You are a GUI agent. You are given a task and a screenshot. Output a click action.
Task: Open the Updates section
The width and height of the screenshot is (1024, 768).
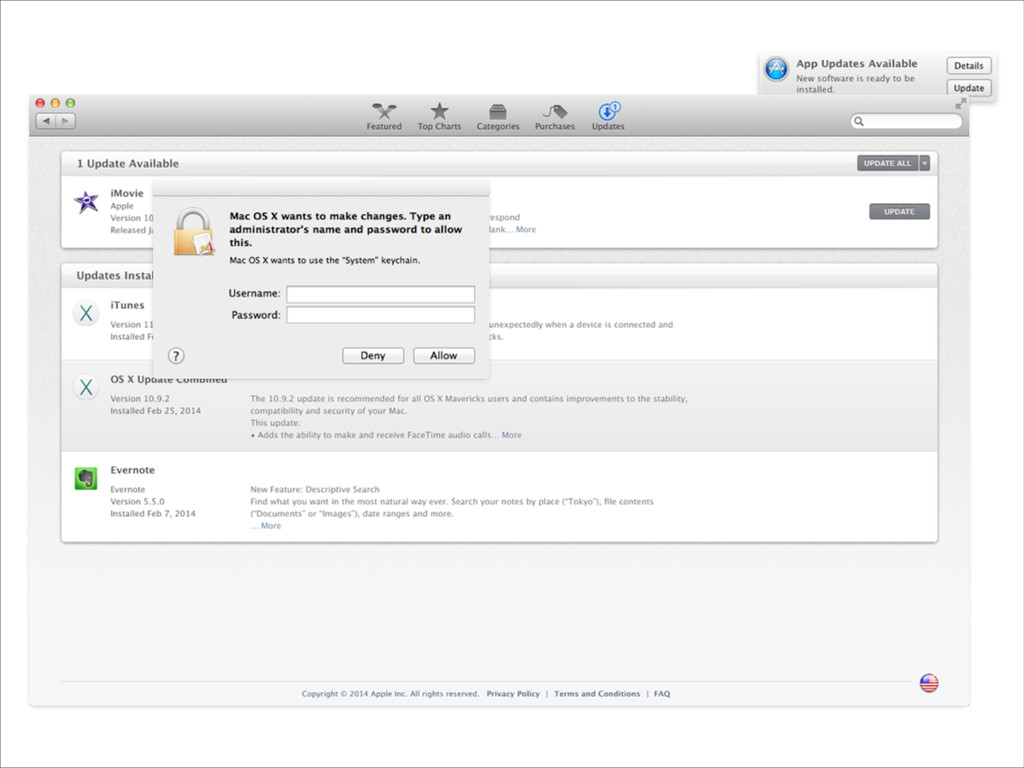tap(608, 117)
